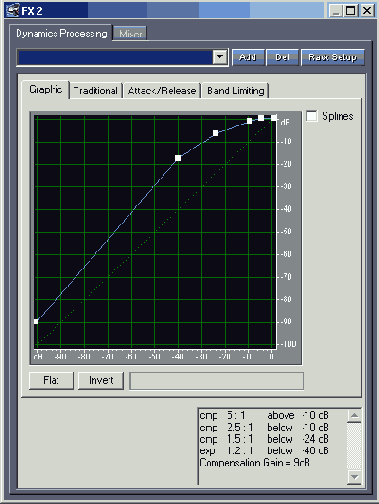Image resolution: width=379 pixels, height=504 pixels.
Task: Switch to the Mixer tab
Action: pyautogui.click(x=130, y=34)
